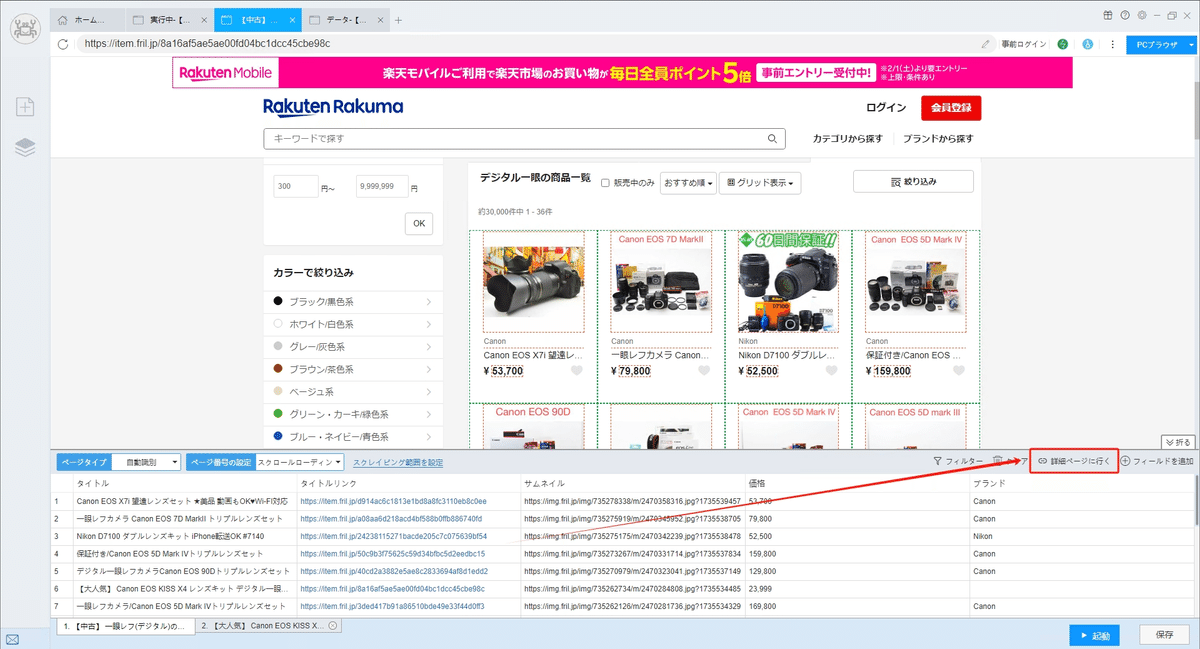Screen dimensions: 1200x649
Task: Click the Rakuten Mobile banner
Action: click(x=622, y=72)
